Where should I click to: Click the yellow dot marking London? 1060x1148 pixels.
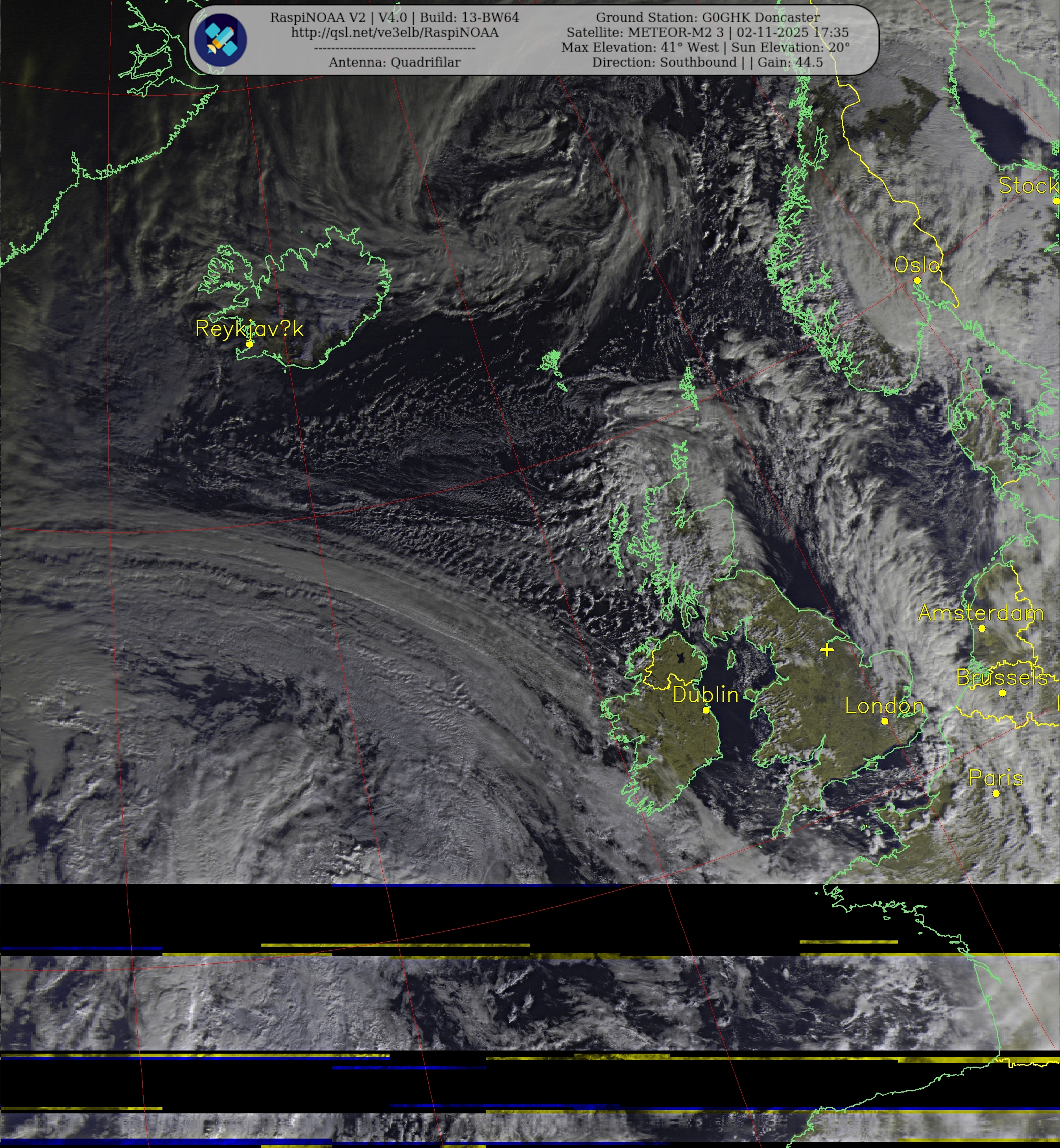coord(885,721)
